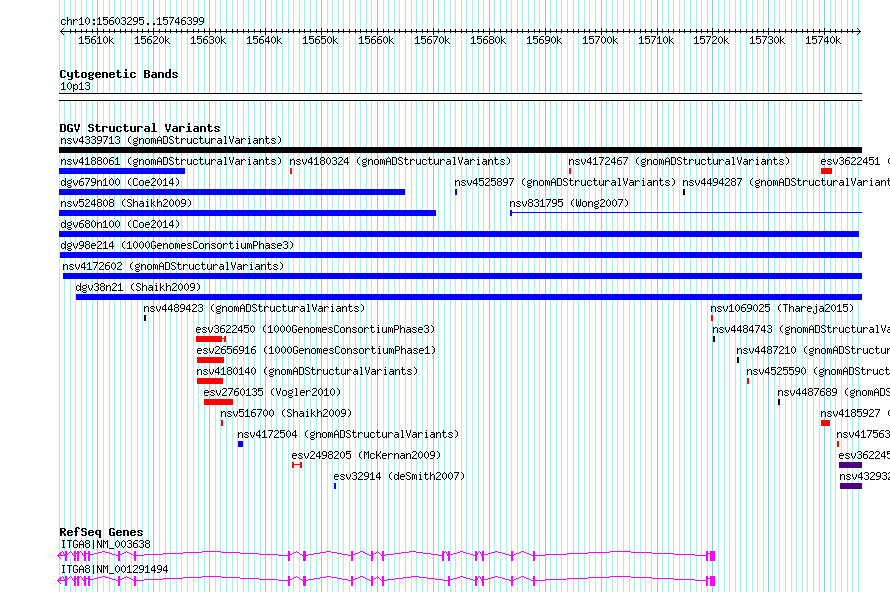Image resolution: width=890 pixels, height=592 pixels.
Task: Open the nsv4487689 variant label
Action: pyautogui.click(x=833, y=392)
